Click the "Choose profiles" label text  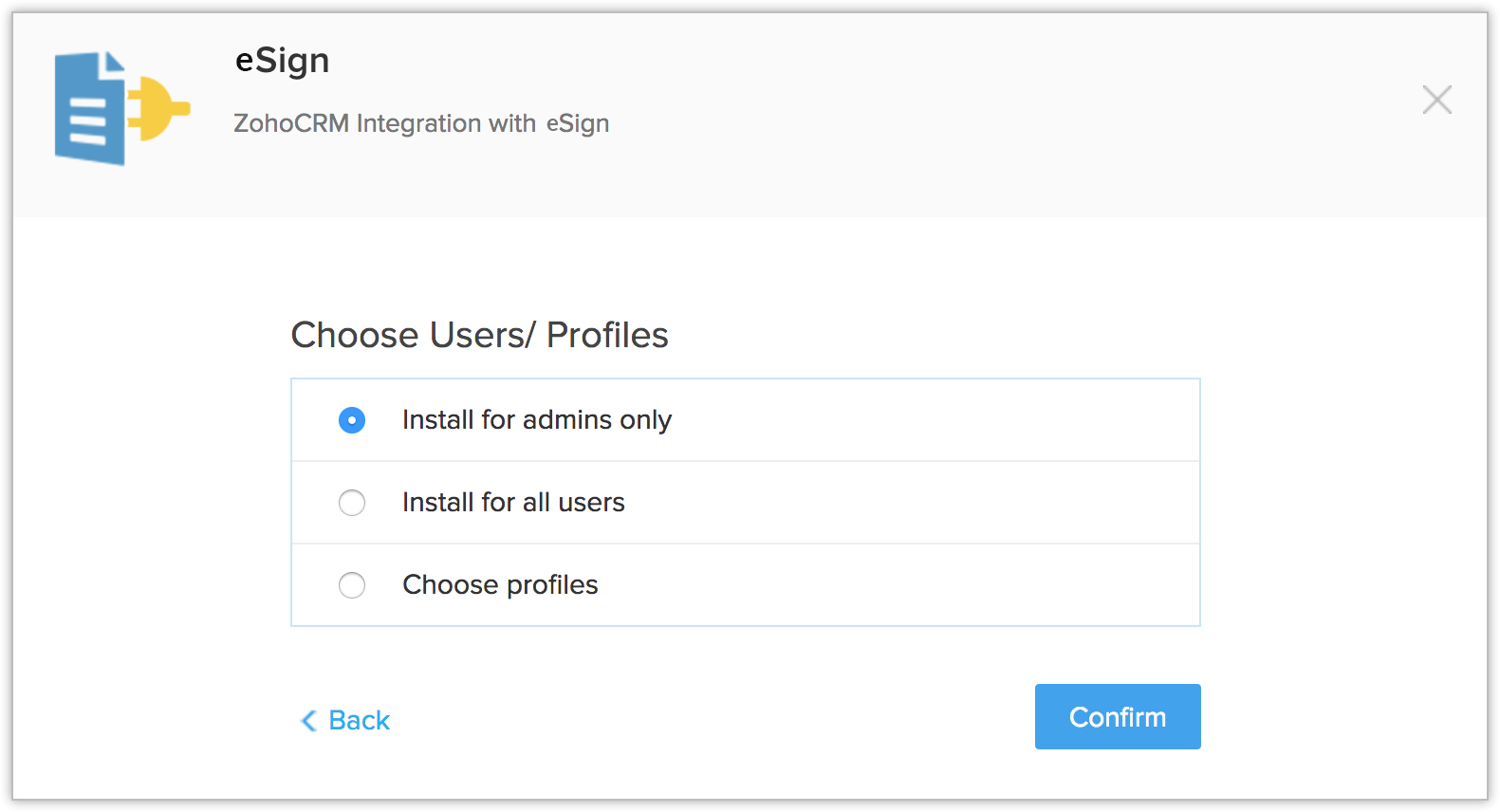pos(500,585)
